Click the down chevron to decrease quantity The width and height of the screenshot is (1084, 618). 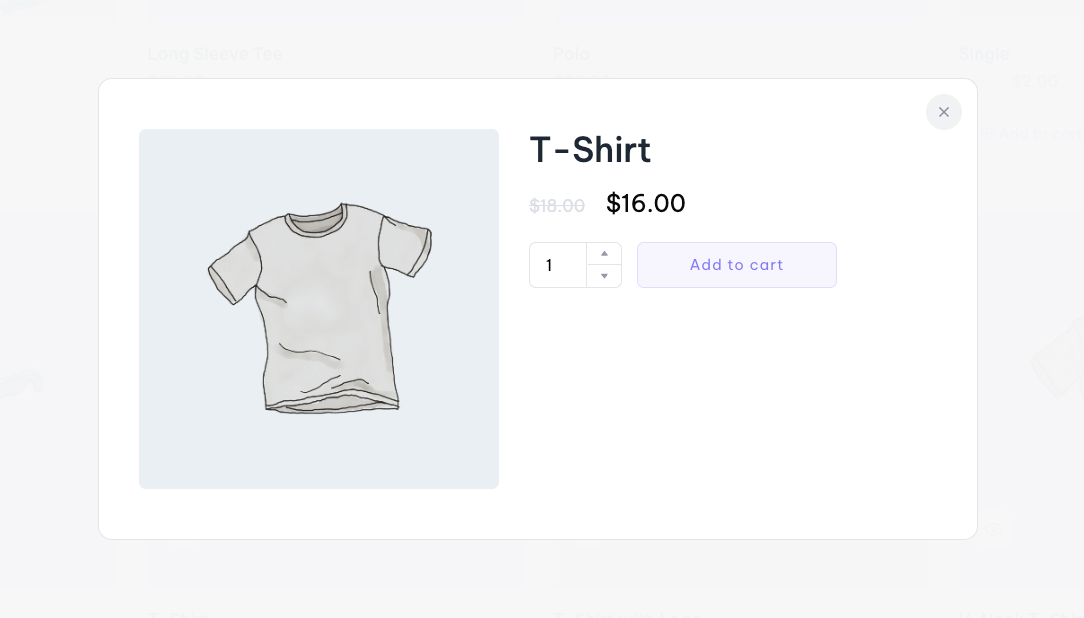tap(604, 276)
